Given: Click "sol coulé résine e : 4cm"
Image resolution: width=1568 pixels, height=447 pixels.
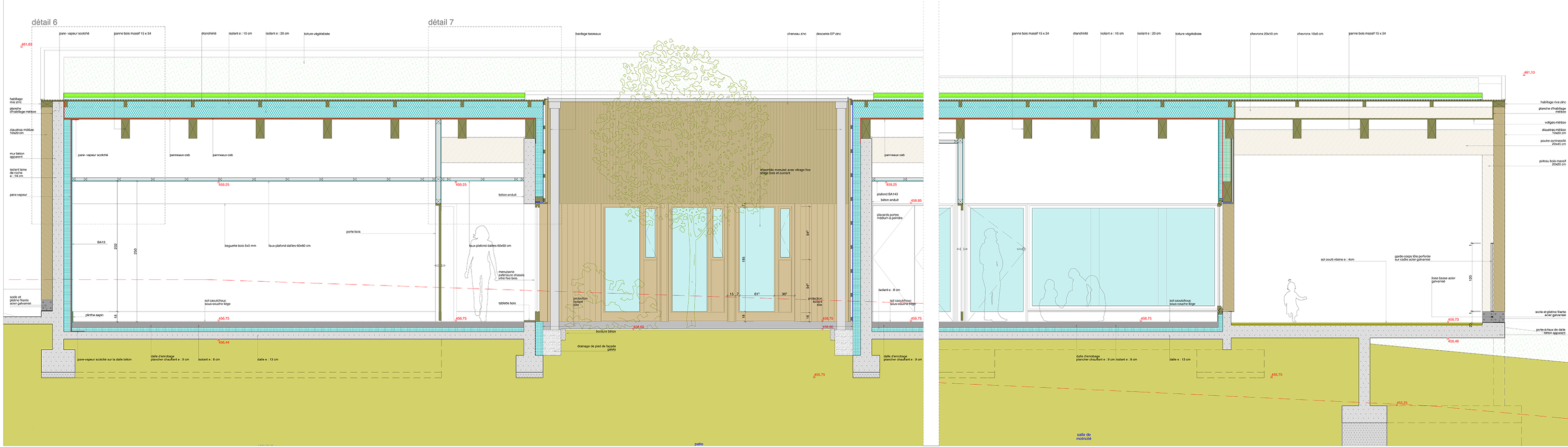Looking at the screenshot, I should tap(1338, 259).
